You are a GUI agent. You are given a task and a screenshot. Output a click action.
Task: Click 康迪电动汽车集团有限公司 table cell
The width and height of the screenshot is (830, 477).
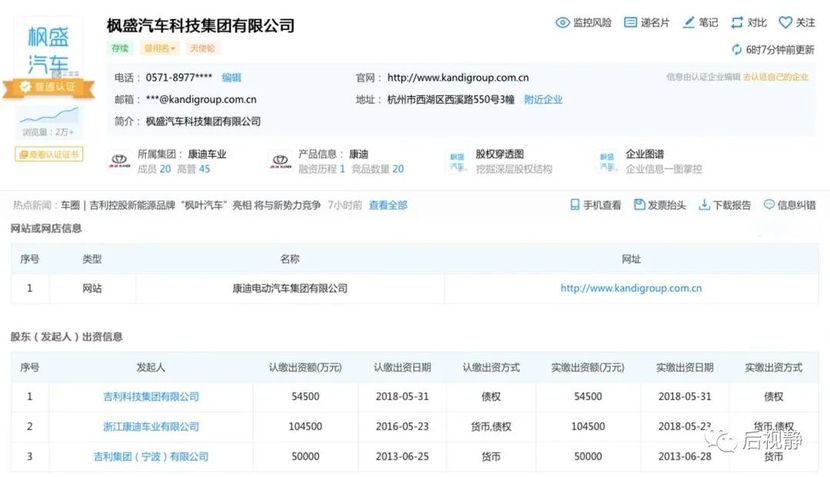tap(290, 288)
